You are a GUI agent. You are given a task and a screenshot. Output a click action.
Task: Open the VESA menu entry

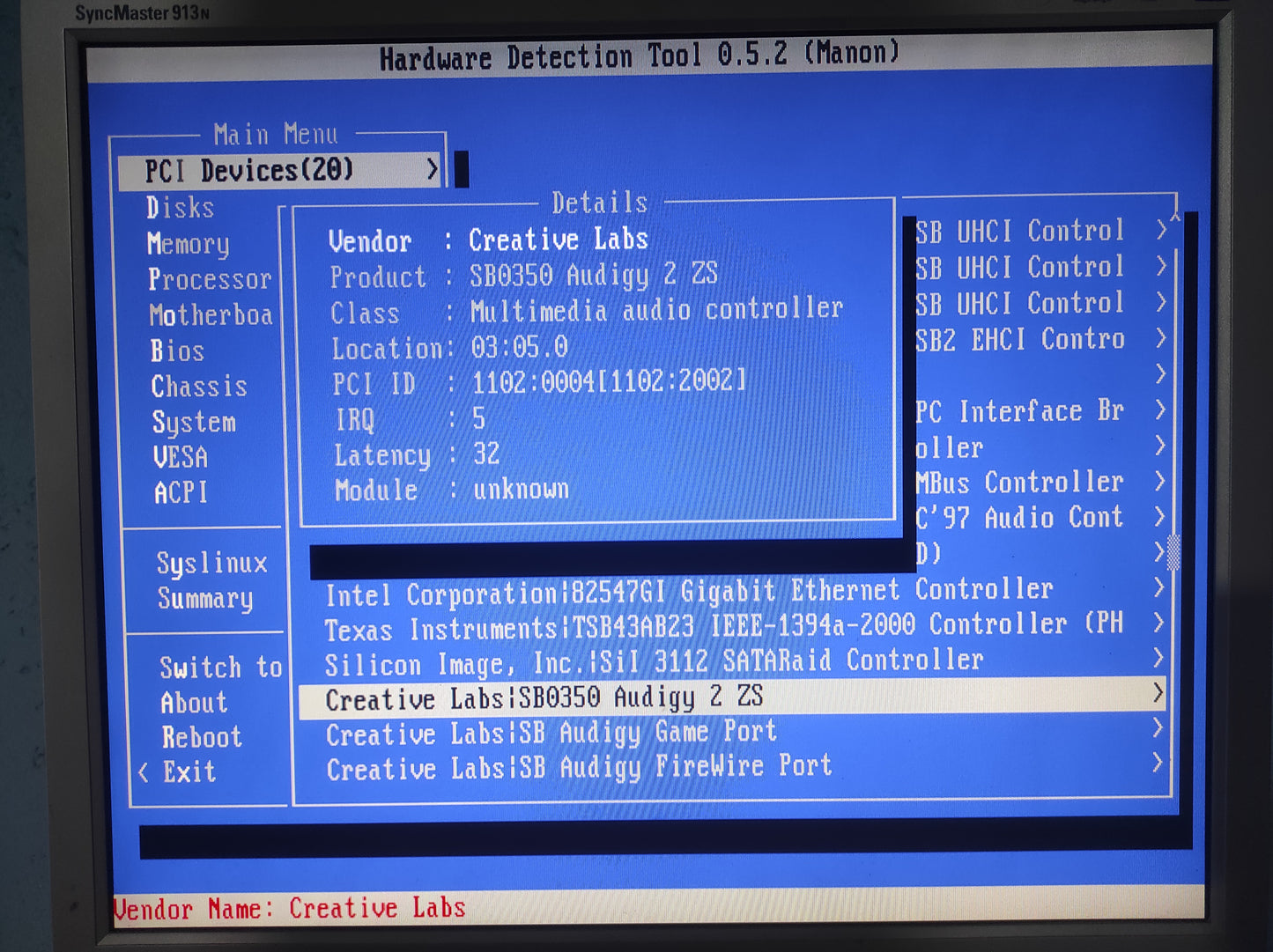click(181, 457)
